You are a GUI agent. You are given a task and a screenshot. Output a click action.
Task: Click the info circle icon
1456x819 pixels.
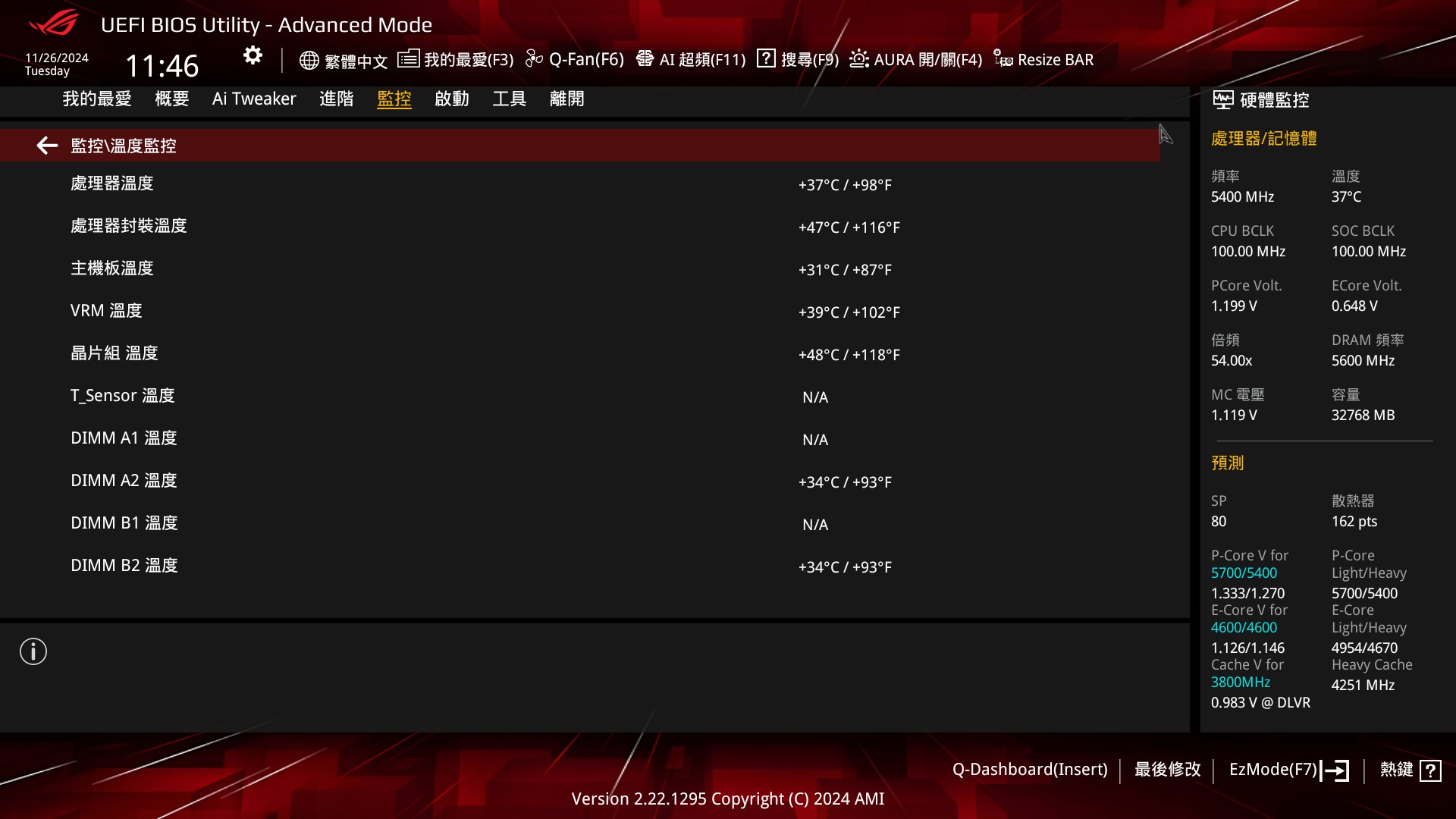coord(33,651)
